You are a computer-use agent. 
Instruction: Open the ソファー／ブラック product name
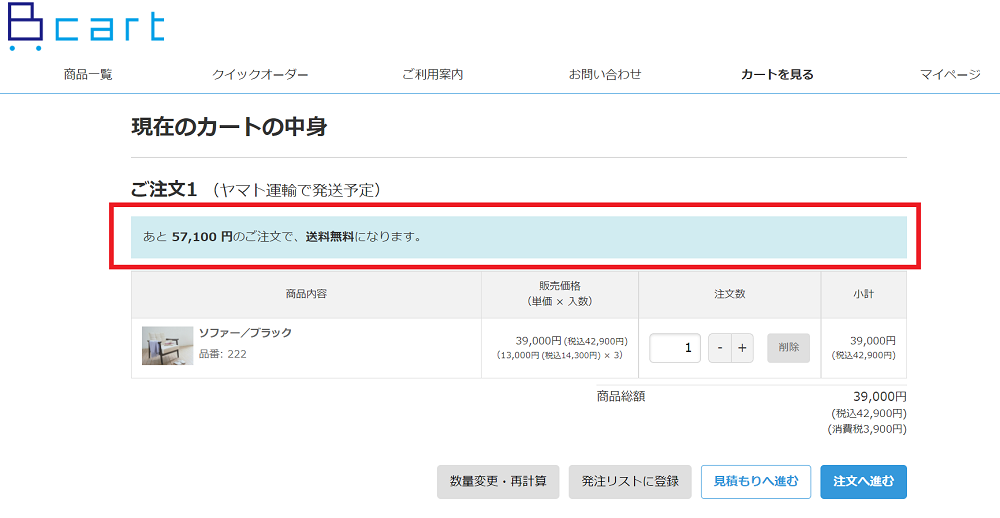tap(246, 333)
